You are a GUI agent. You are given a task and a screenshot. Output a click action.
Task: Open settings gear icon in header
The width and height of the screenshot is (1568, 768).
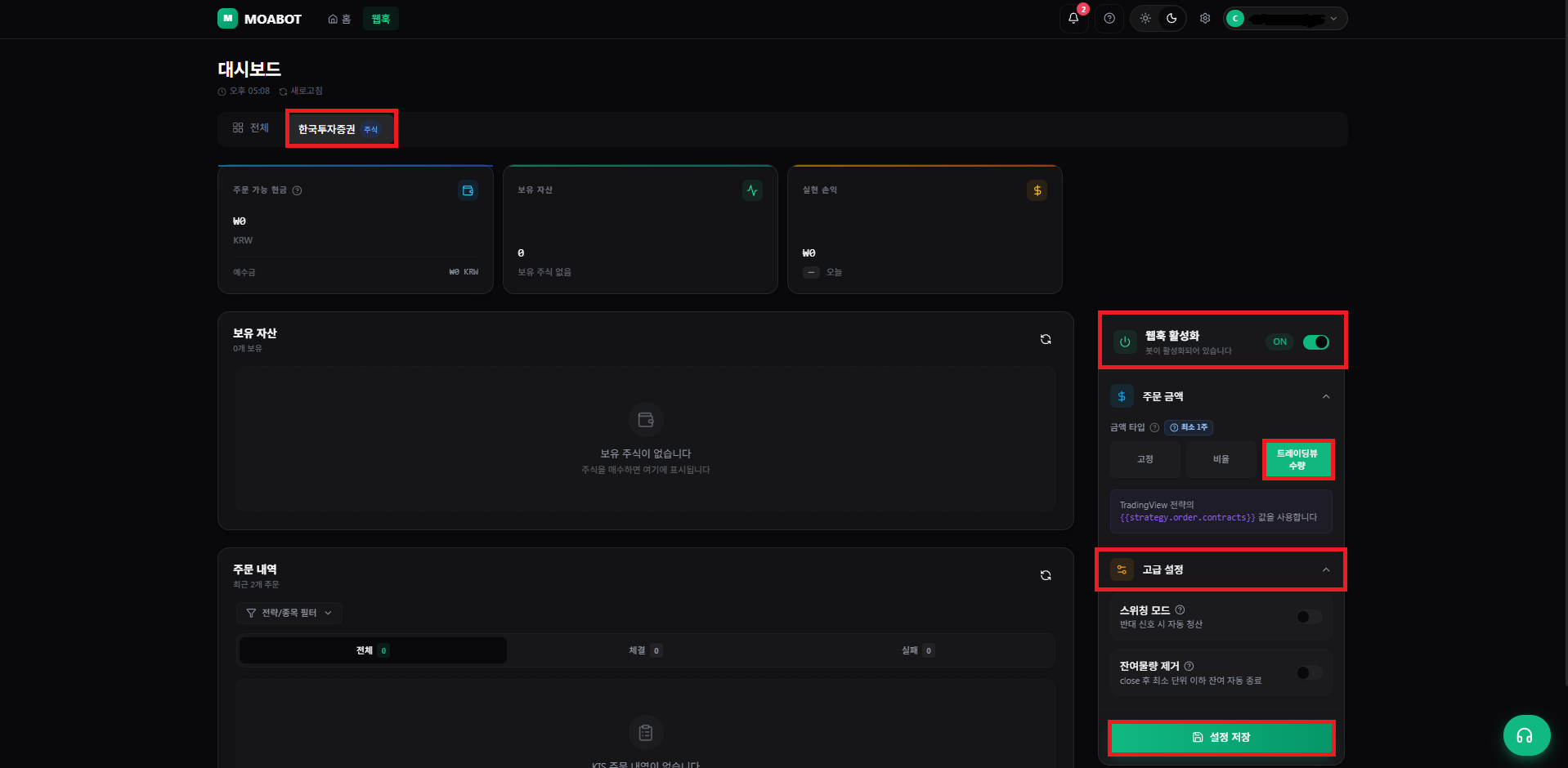point(1205,18)
